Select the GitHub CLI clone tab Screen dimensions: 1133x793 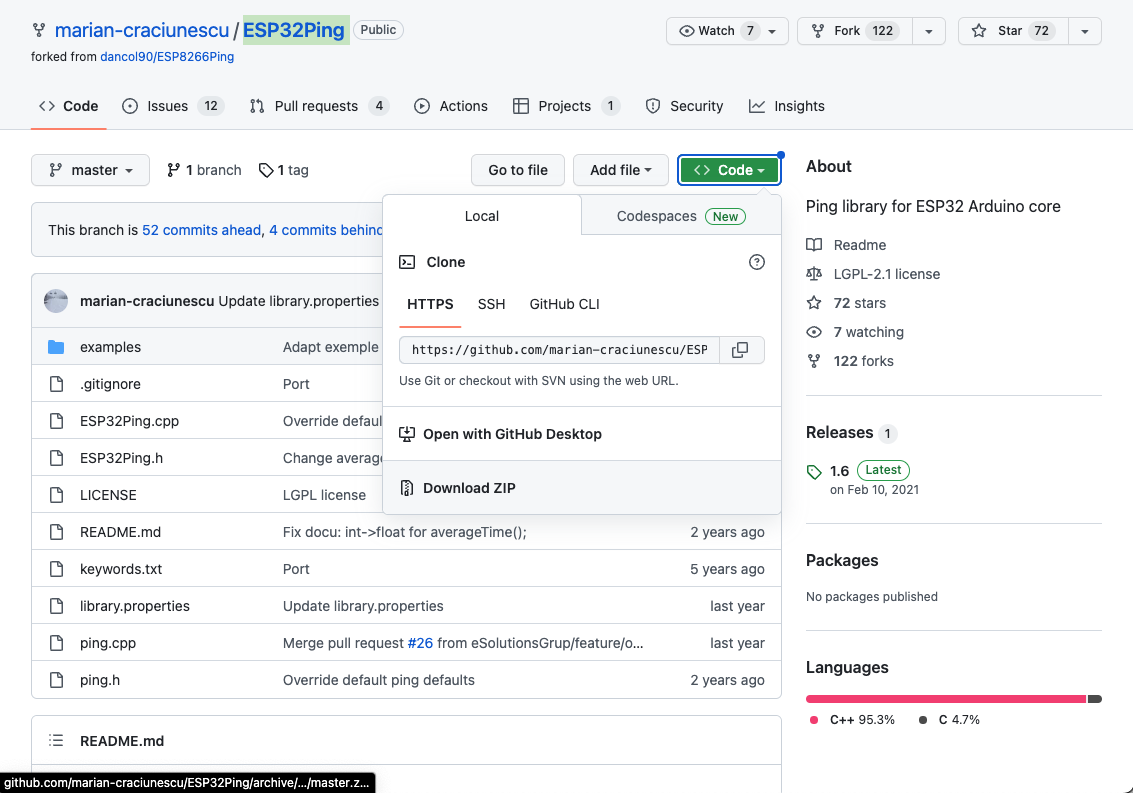tap(564, 304)
